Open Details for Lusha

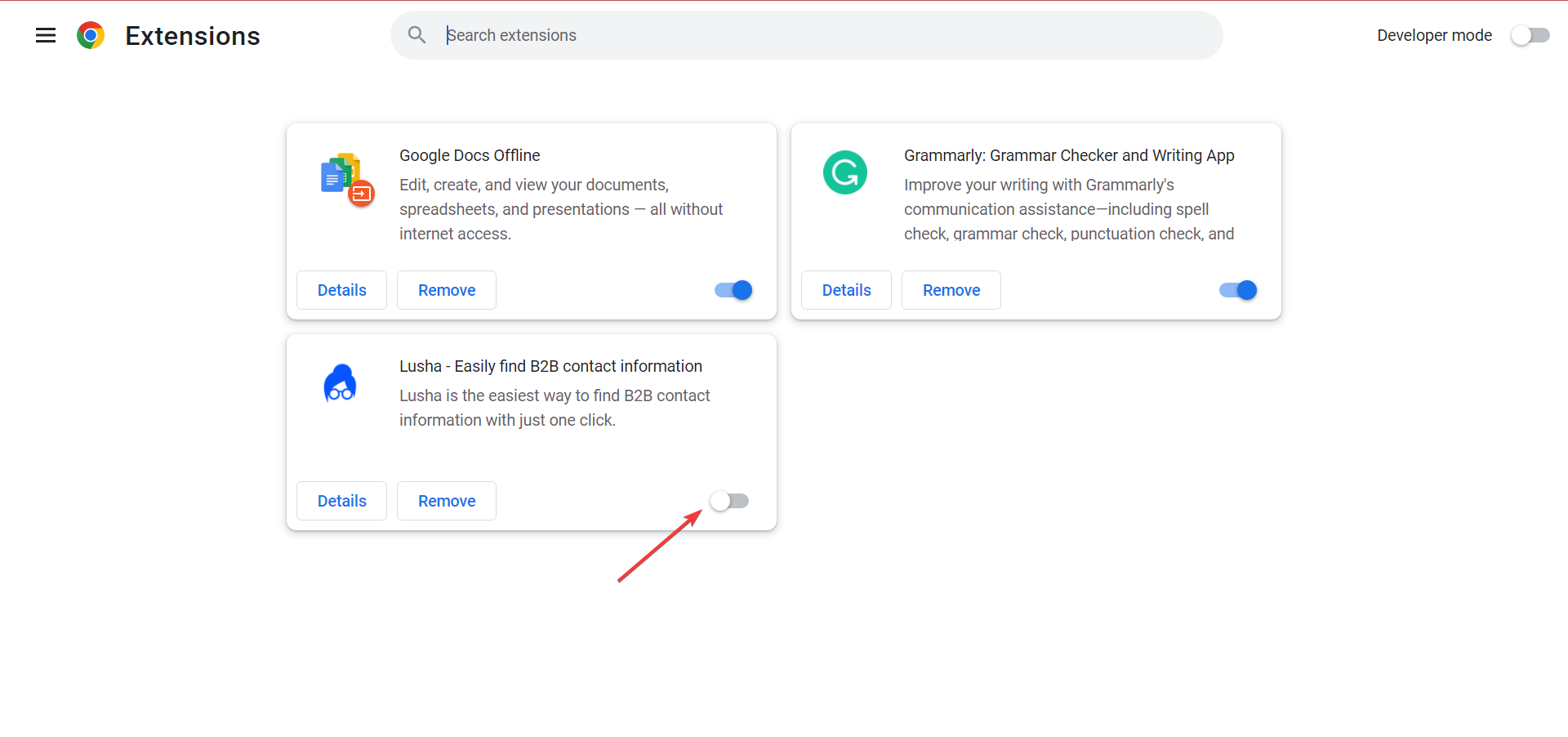point(341,501)
